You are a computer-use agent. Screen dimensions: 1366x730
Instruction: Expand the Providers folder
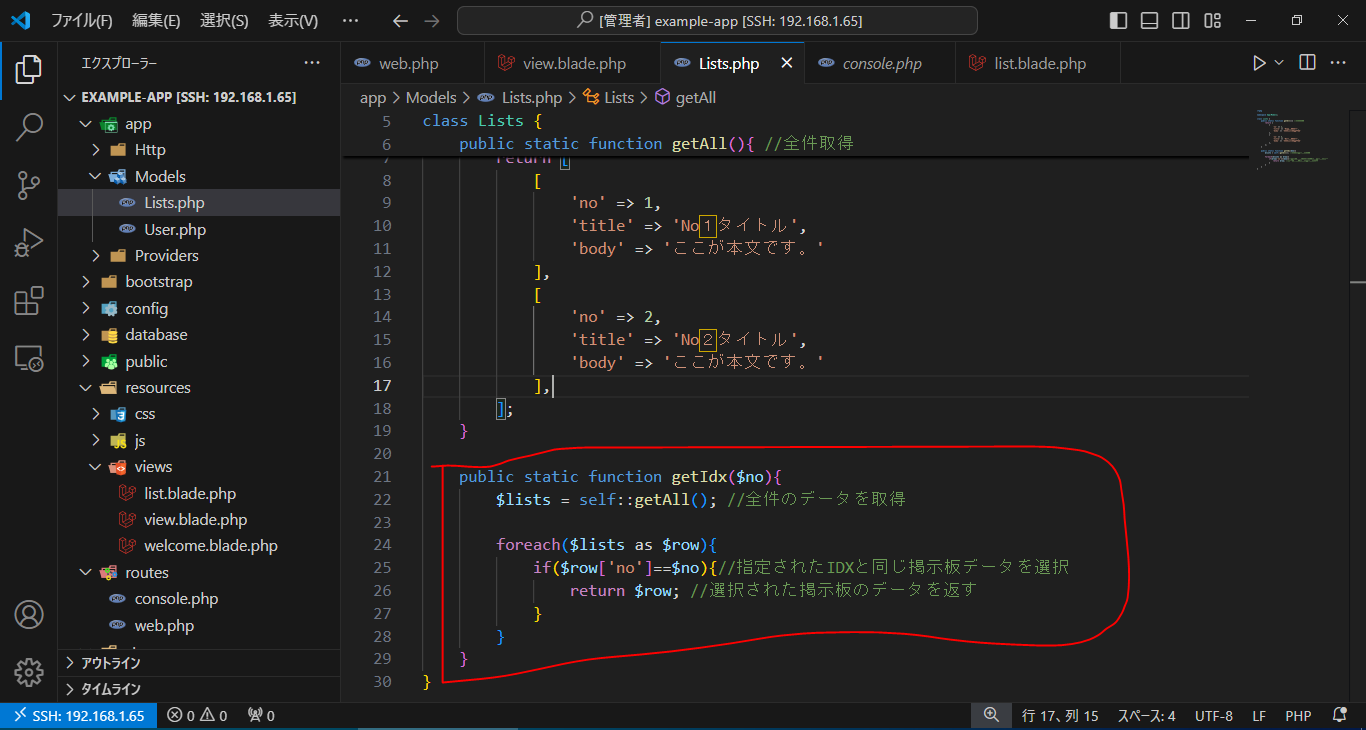point(199,255)
